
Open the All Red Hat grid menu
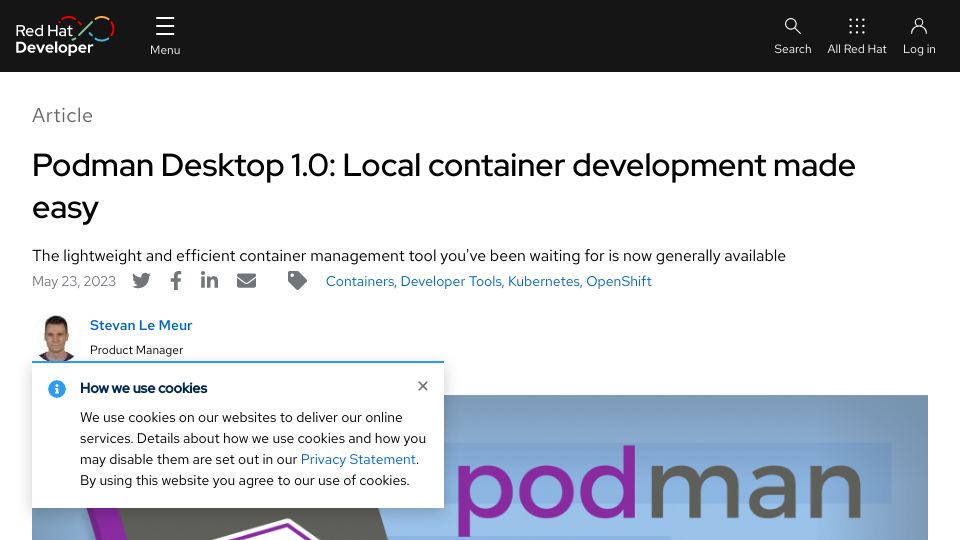point(857,36)
